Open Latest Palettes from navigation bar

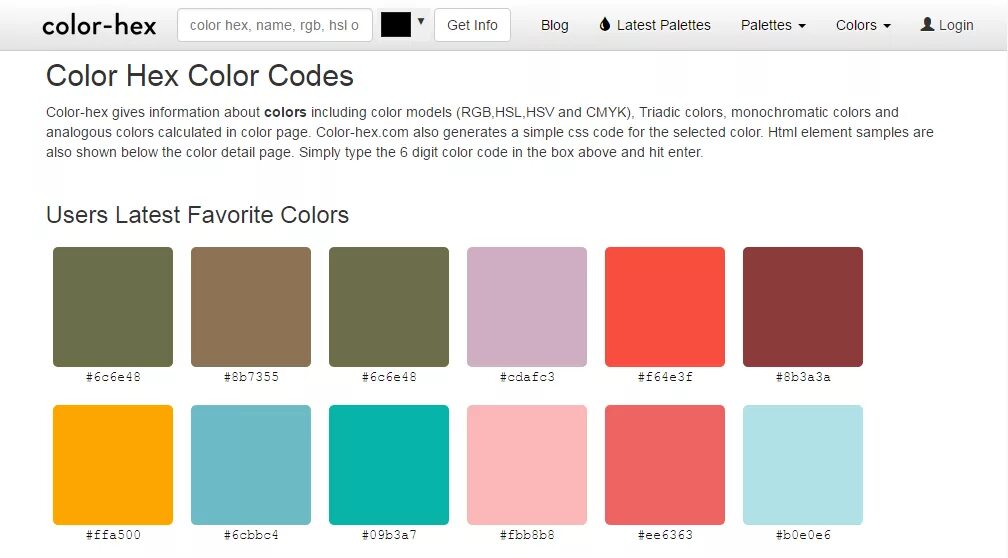[663, 25]
